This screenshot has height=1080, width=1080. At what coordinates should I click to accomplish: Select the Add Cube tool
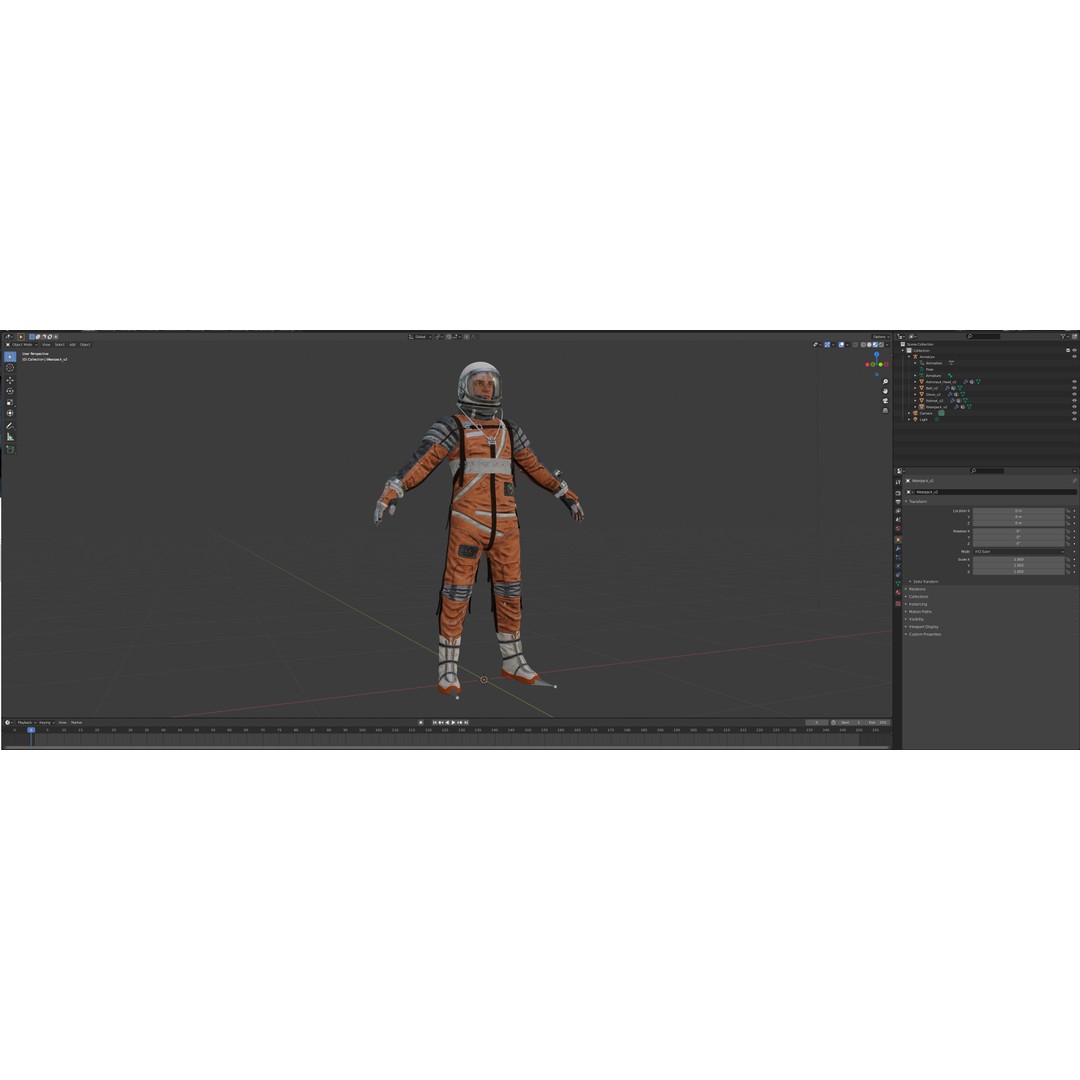coord(10,449)
